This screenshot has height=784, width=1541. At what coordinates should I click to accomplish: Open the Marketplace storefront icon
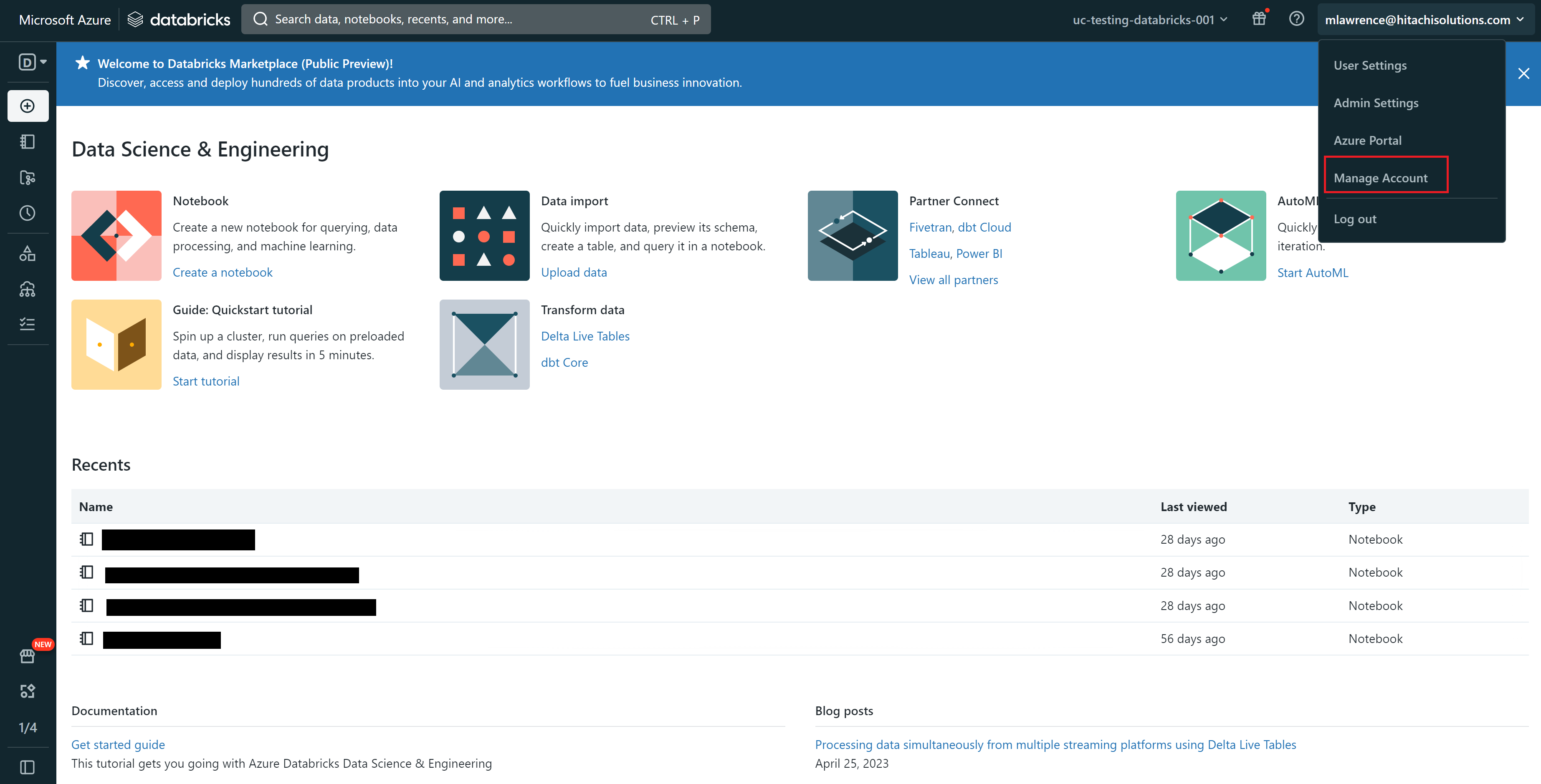pyautogui.click(x=28, y=656)
